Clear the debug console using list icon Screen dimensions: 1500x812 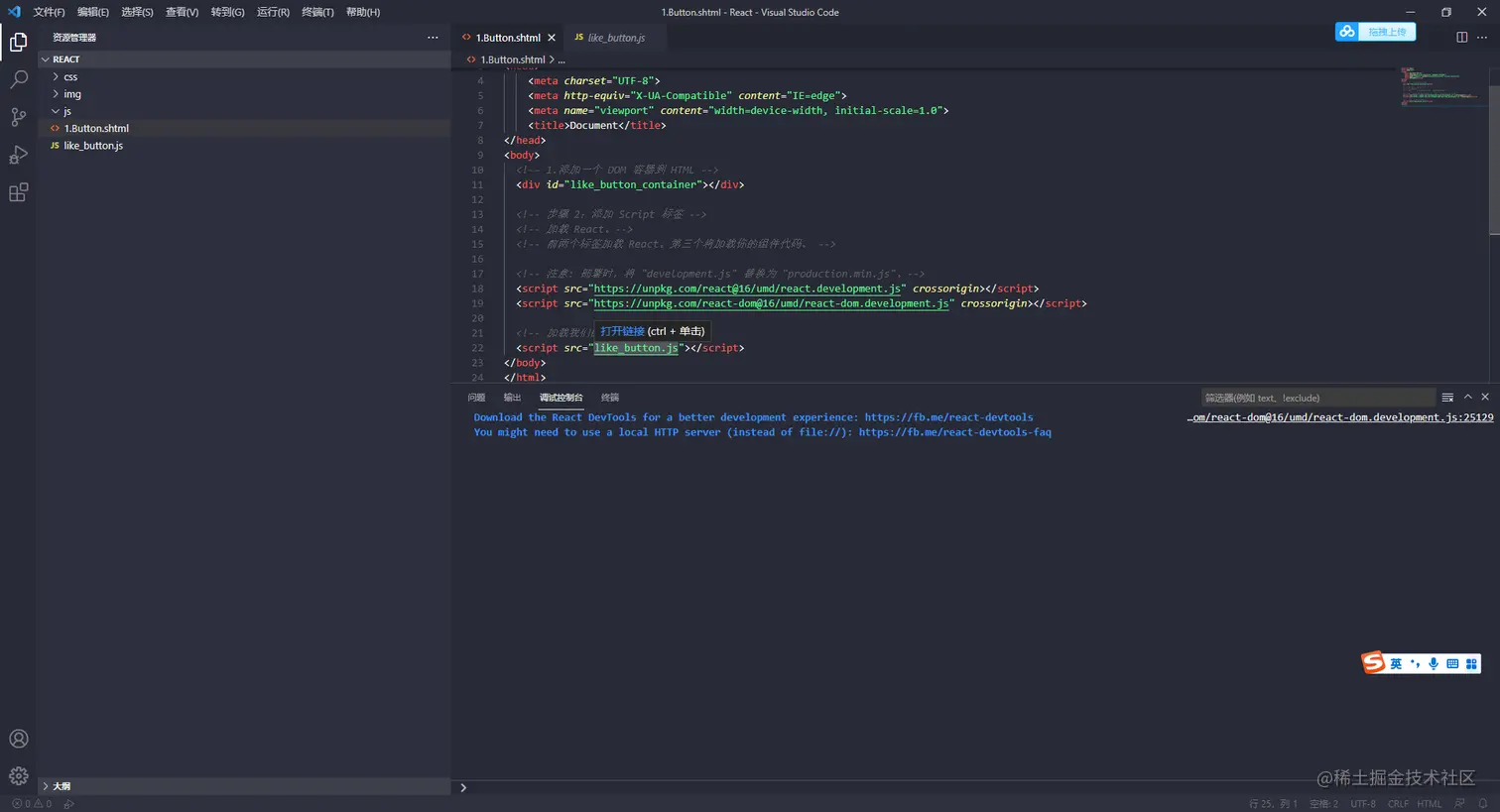(x=1447, y=398)
